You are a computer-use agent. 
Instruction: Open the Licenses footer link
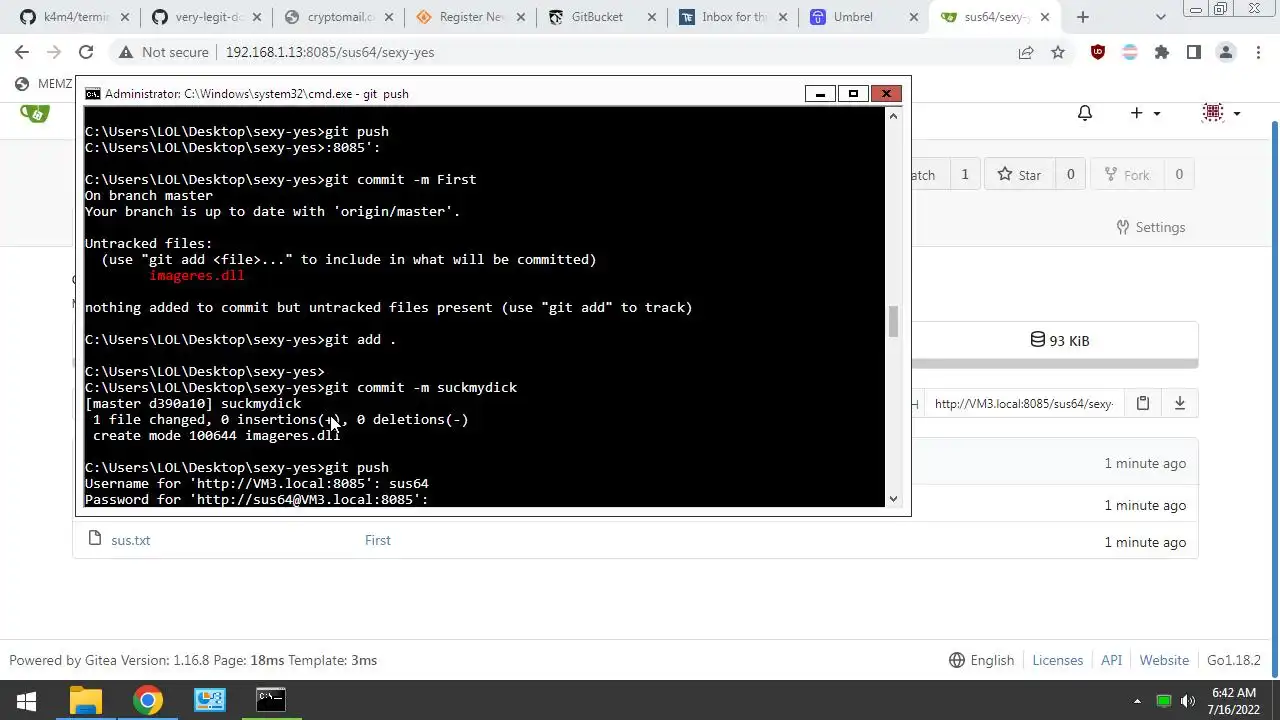click(x=1058, y=660)
